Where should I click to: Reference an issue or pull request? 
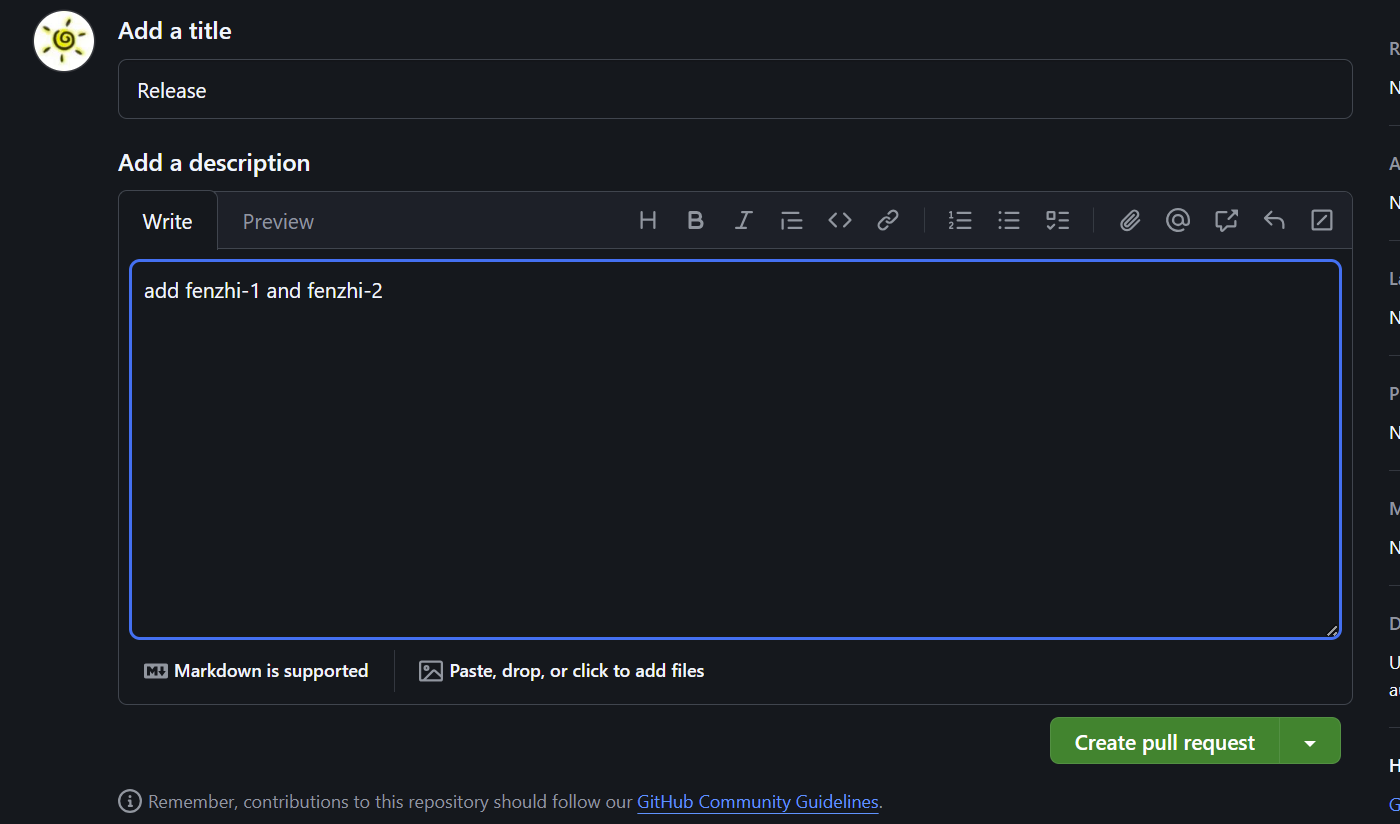1226,220
